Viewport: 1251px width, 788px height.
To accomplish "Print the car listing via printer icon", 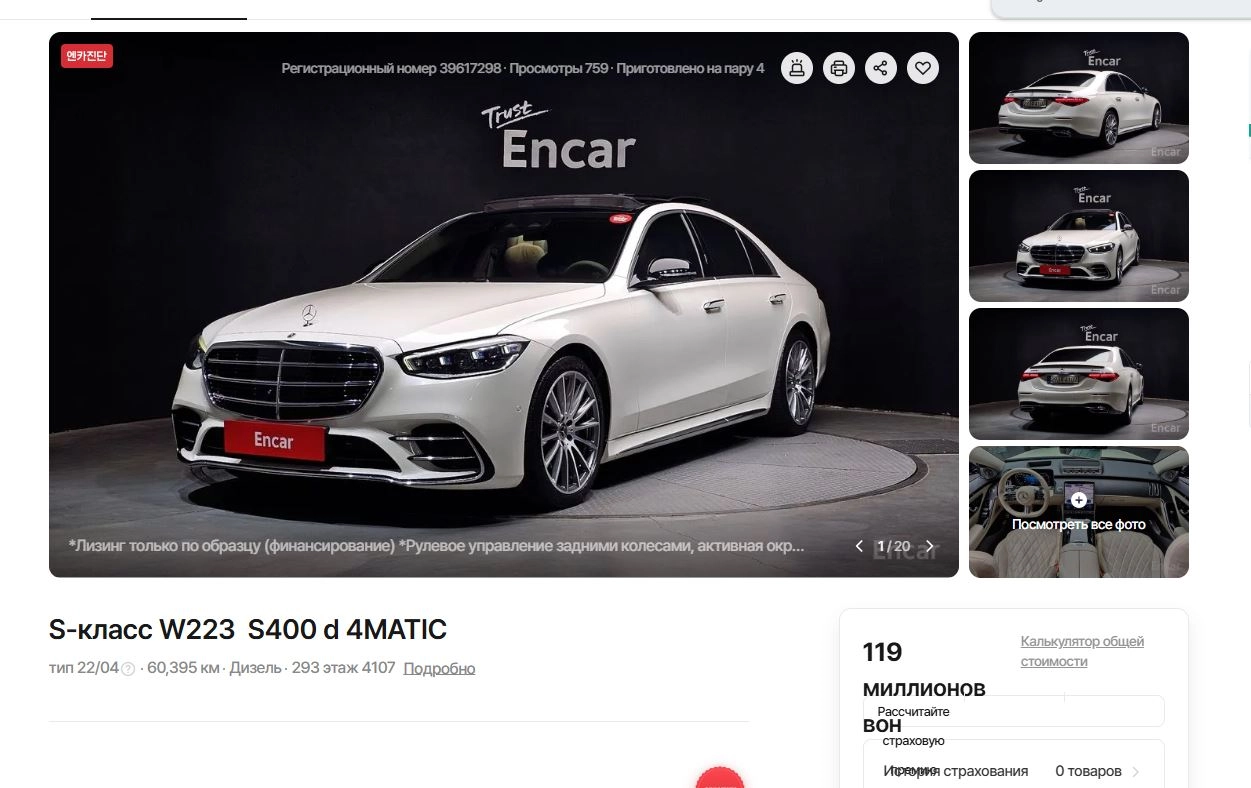I will pos(839,68).
